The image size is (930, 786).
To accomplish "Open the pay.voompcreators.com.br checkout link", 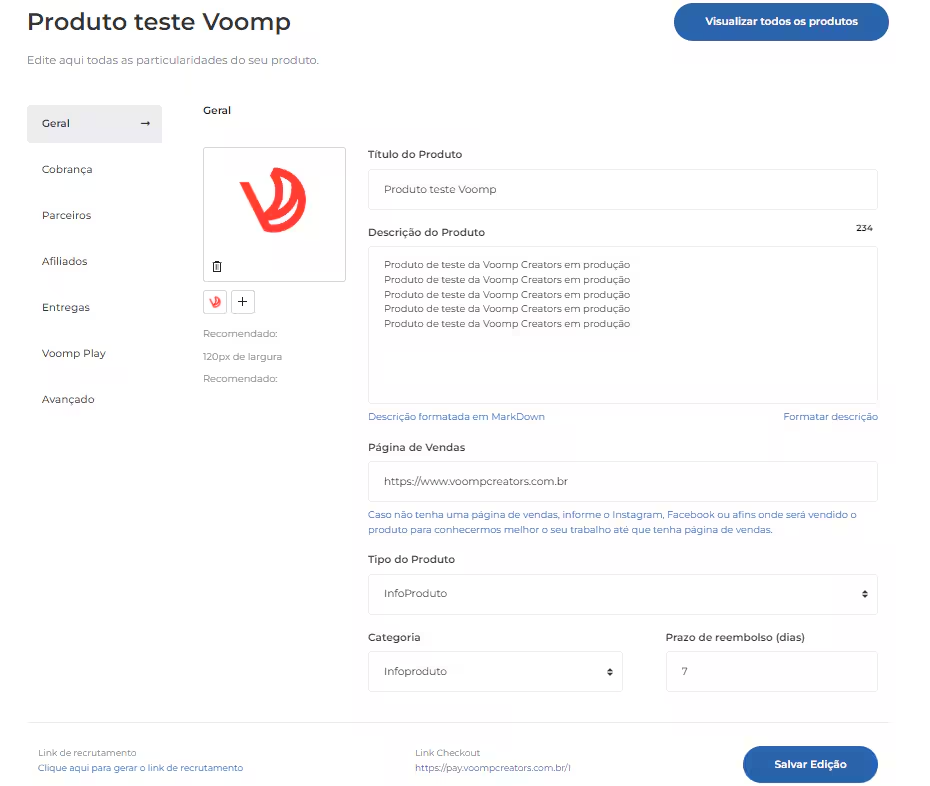I will [493, 768].
